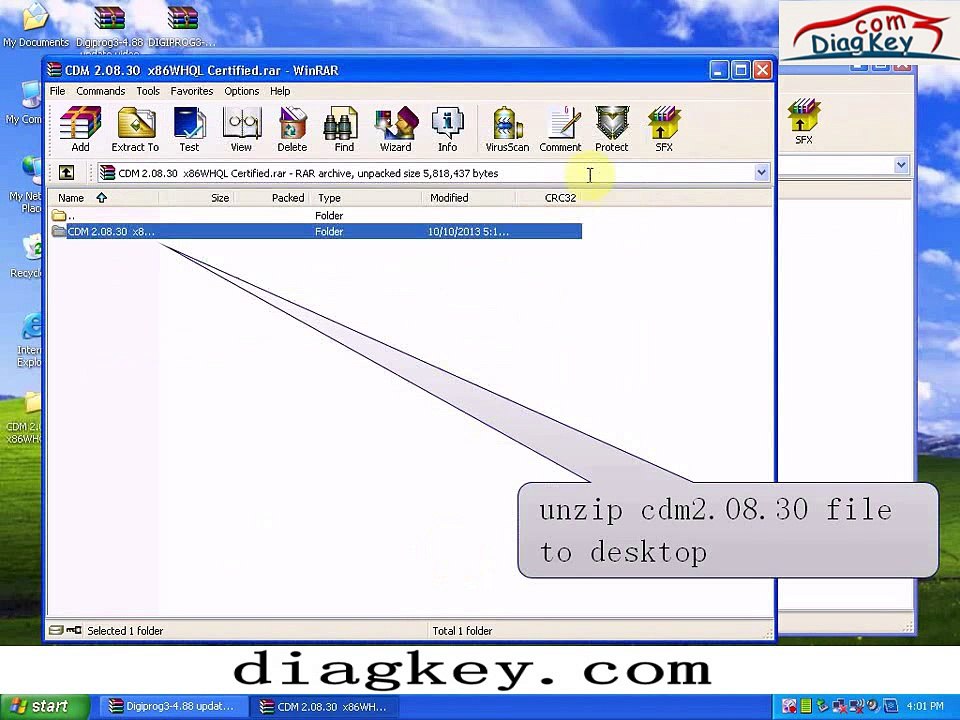Minimize the CDM WinRAR window
This screenshot has width=960, height=720.
point(719,70)
